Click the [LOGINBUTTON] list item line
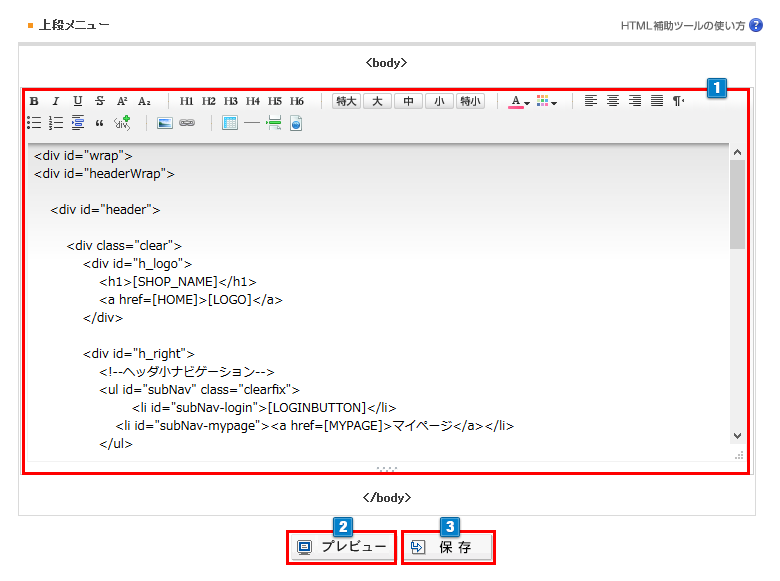Viewport: 780px width, 581px height. coord(264,407)
